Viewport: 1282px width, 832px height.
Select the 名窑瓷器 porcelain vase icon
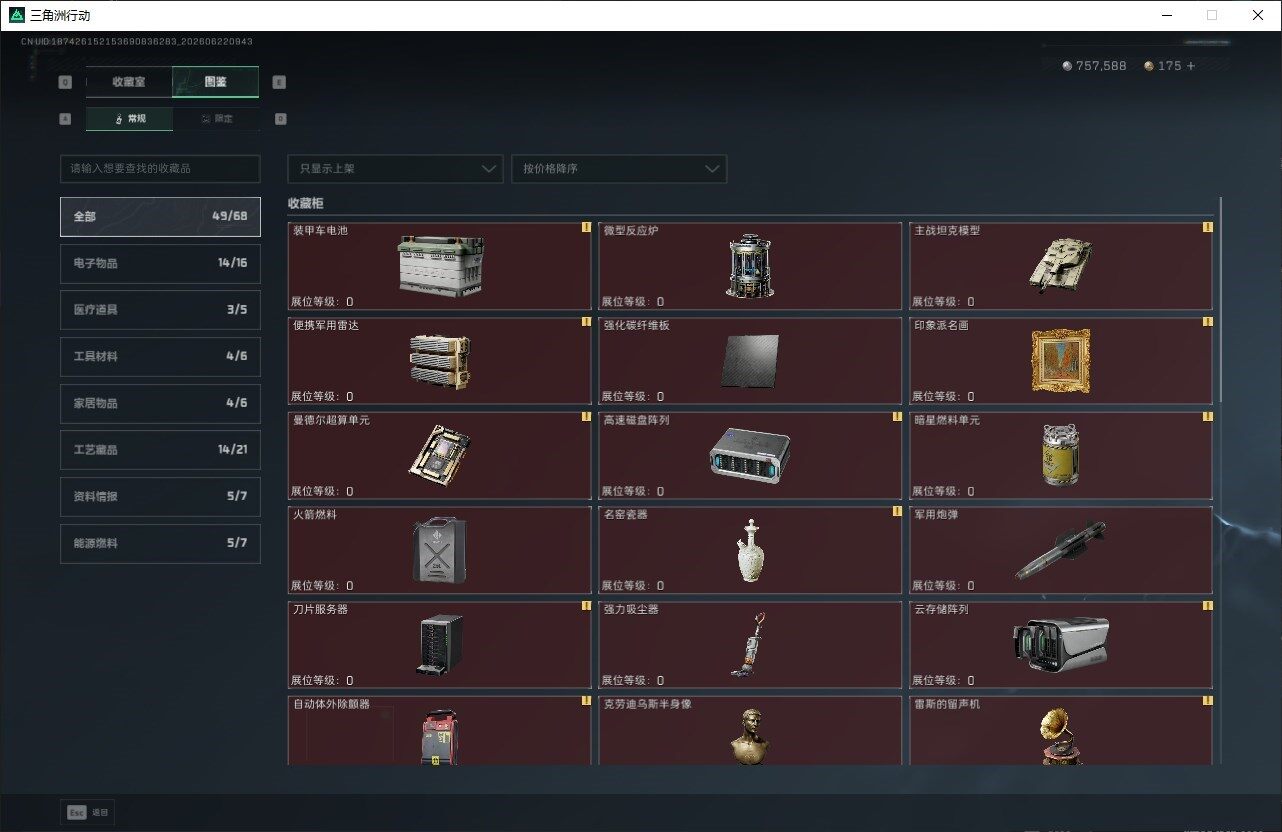750,550
